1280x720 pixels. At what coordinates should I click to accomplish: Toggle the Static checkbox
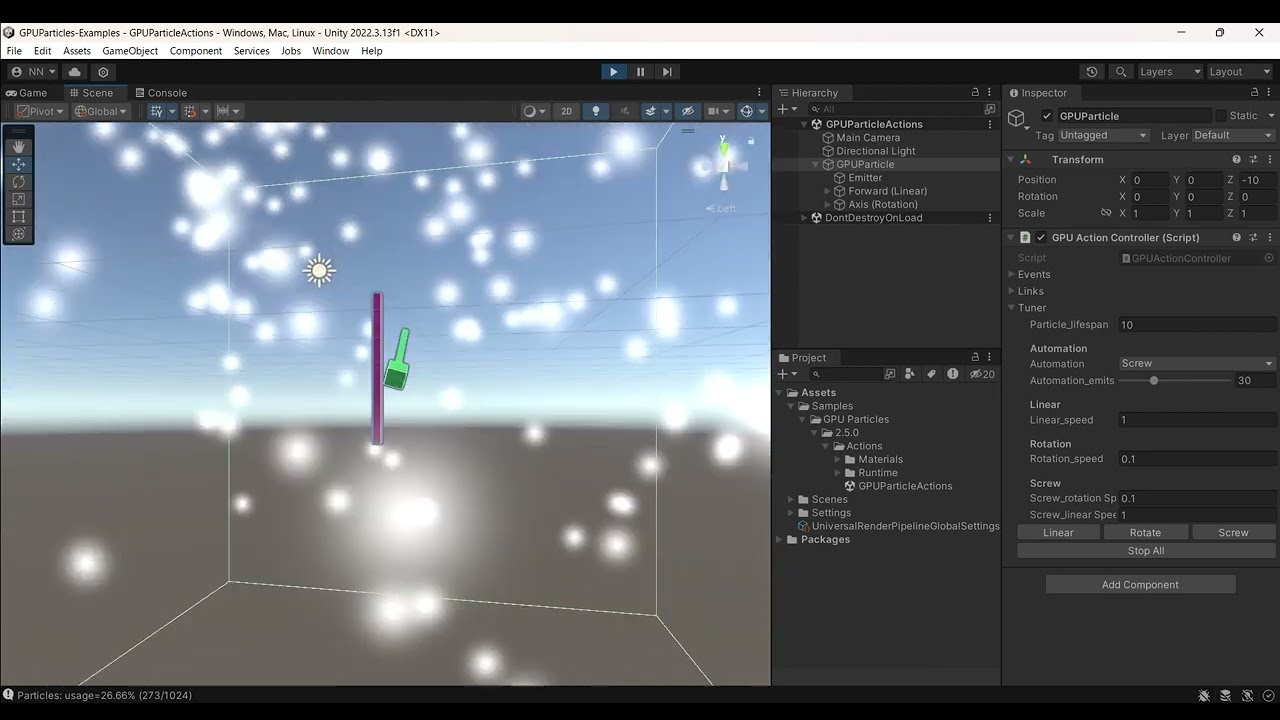point(1220,116)
